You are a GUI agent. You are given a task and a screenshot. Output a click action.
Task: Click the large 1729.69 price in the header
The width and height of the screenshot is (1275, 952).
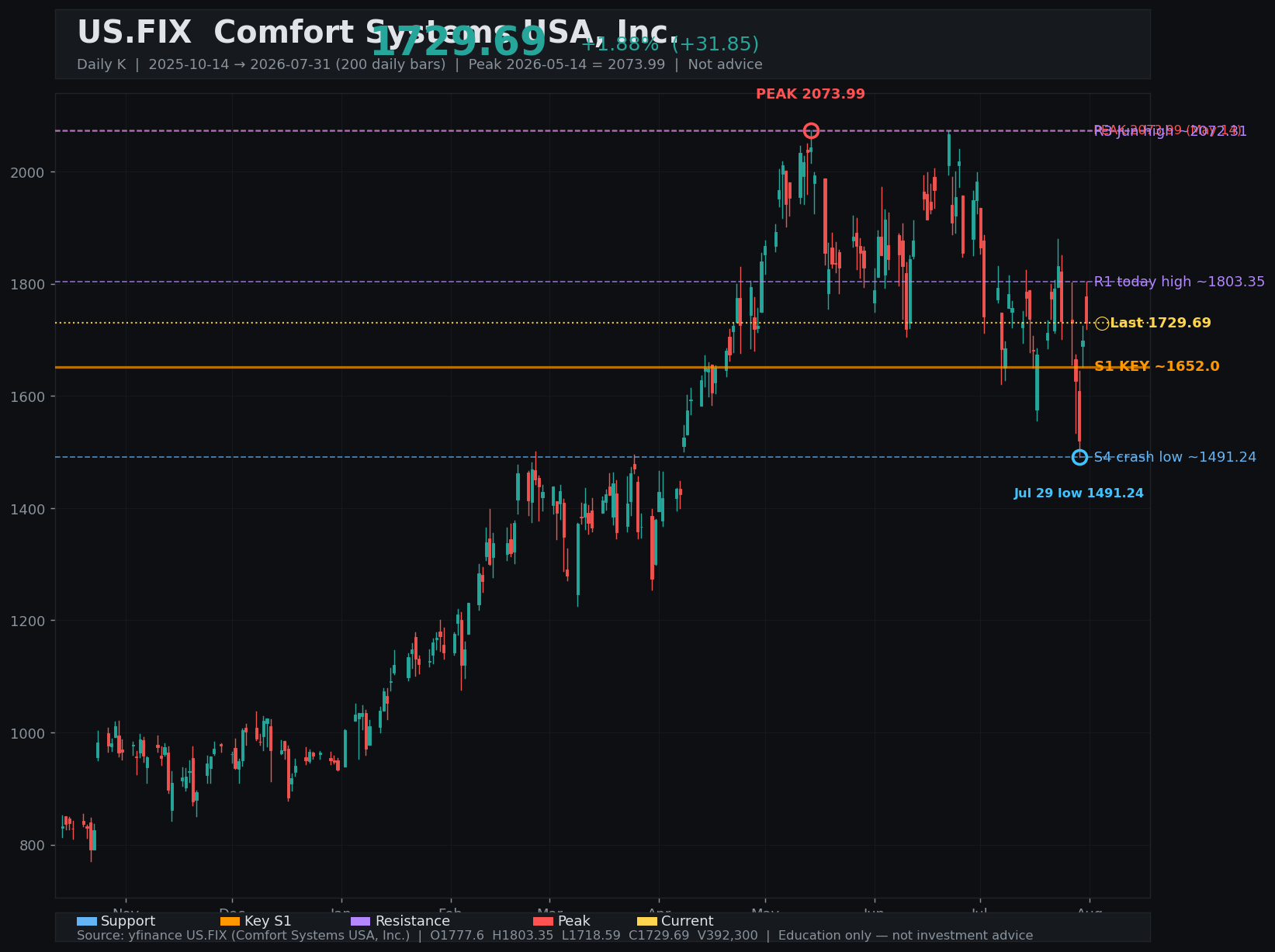[459, 42]
